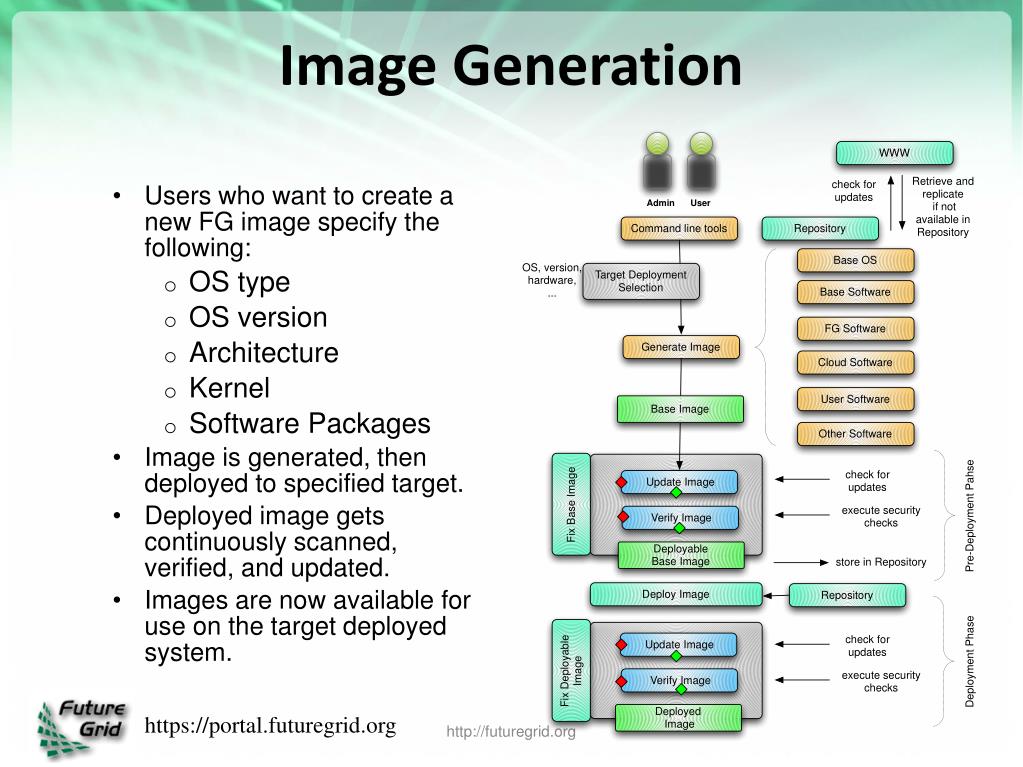Click the User person icon
The height and width of the screenshot is (767, 1023).
[701, 162]
